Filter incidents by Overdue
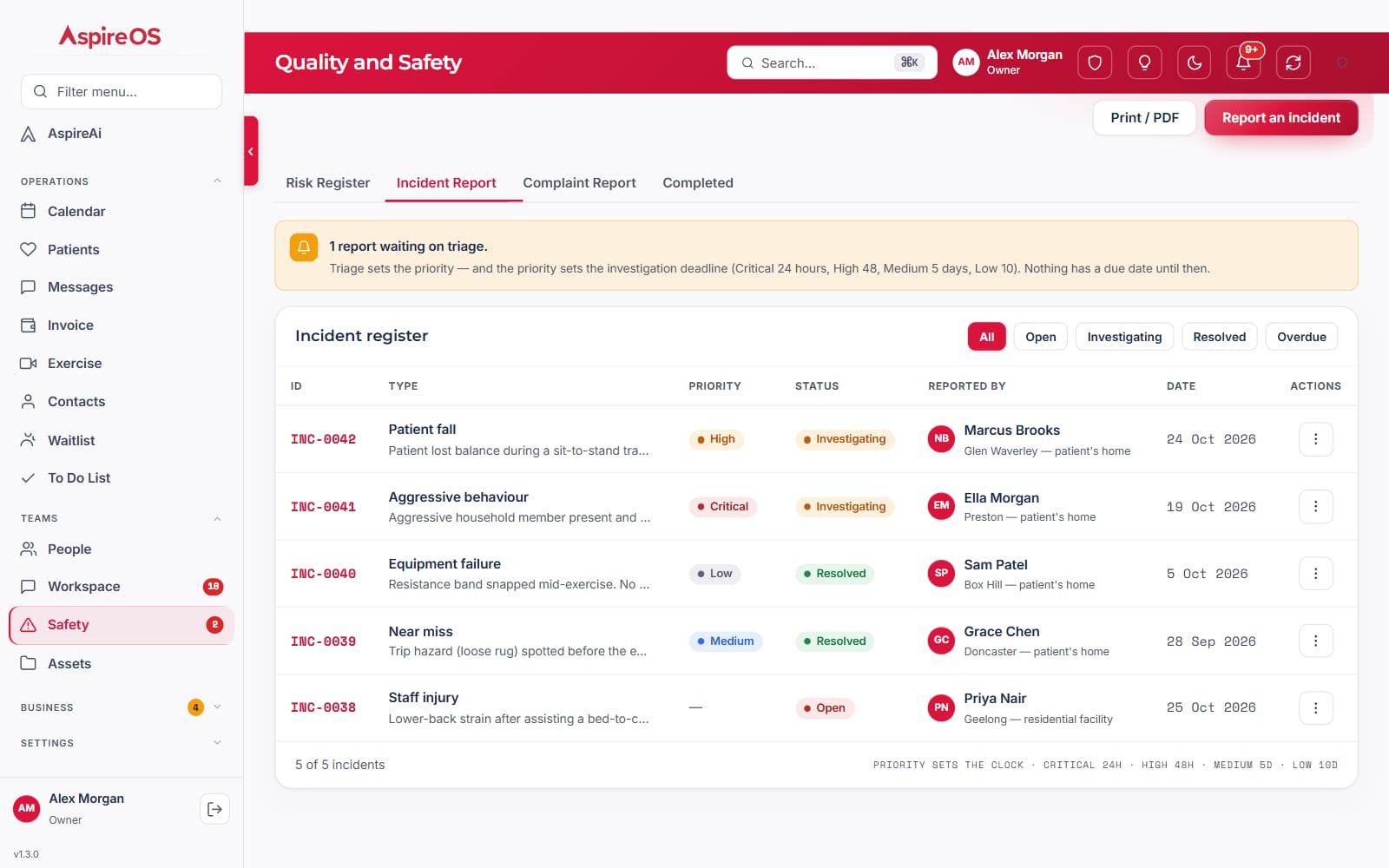Screen dimensions: 1389x868 click(x=1301, y=337)
